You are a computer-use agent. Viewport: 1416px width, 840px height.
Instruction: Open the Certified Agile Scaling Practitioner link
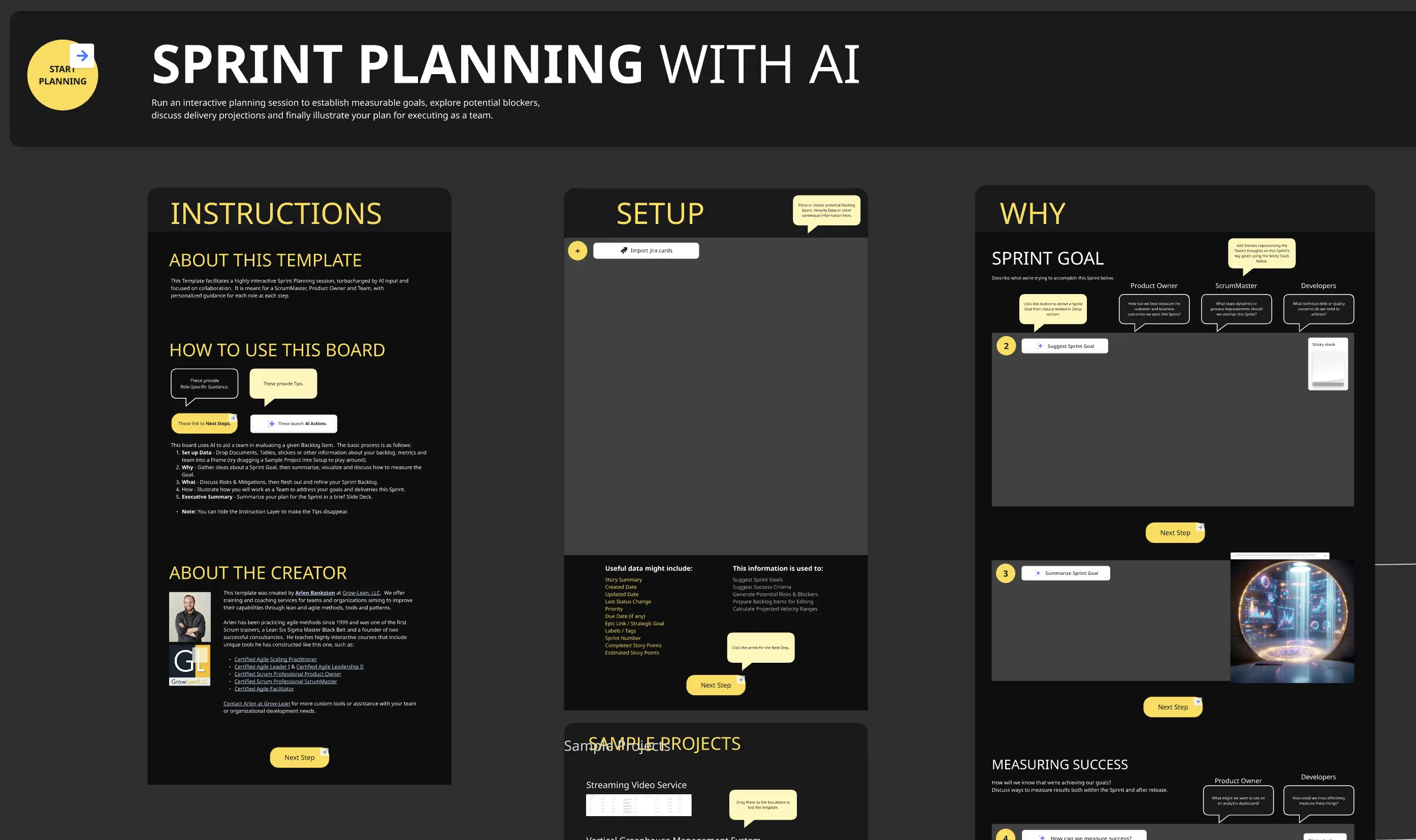coord(276,659)
